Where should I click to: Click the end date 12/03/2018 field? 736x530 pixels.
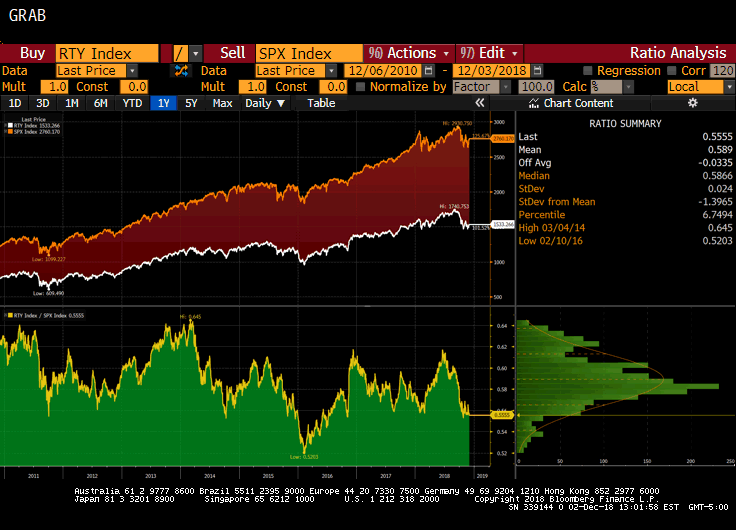click(x=492, y=71)
